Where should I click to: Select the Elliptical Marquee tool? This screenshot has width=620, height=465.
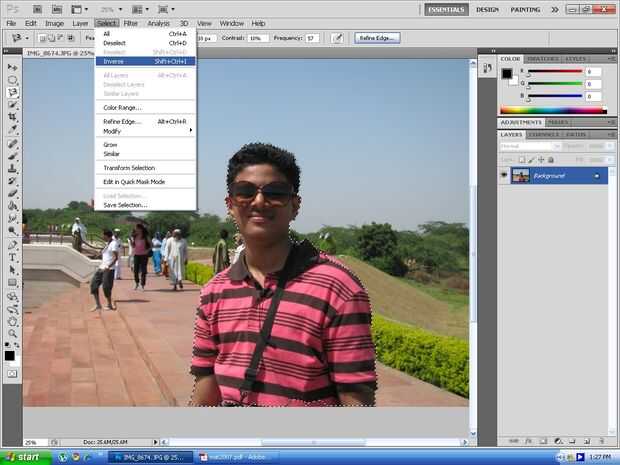(12, 80)
